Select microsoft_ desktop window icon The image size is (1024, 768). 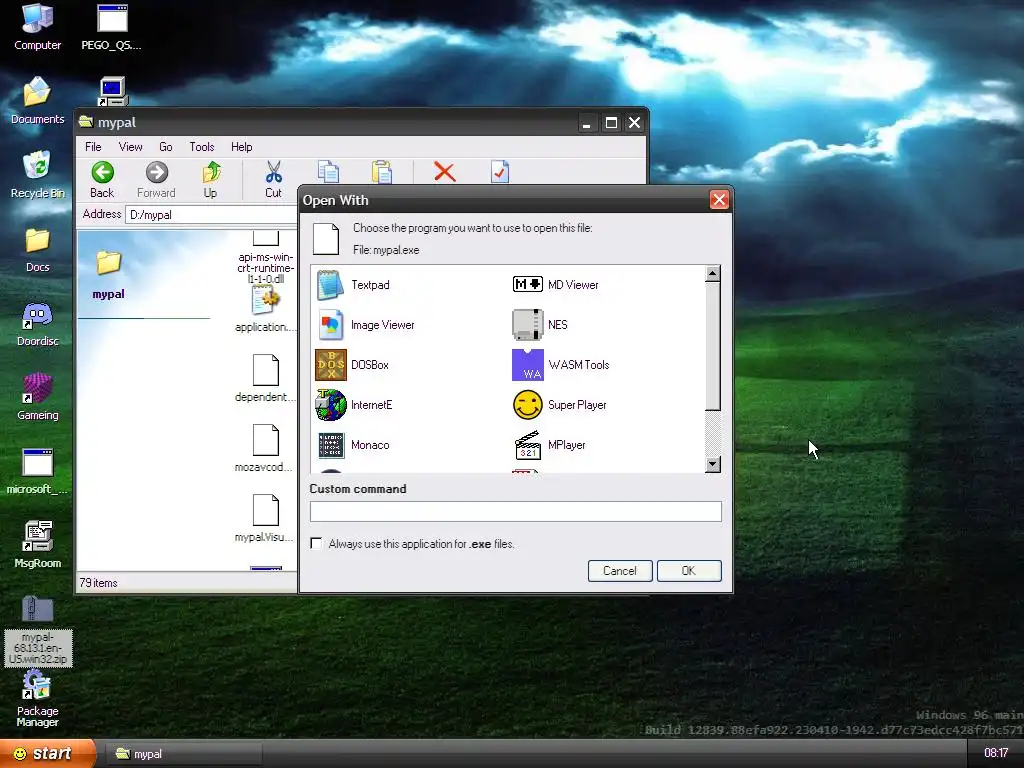37,472
